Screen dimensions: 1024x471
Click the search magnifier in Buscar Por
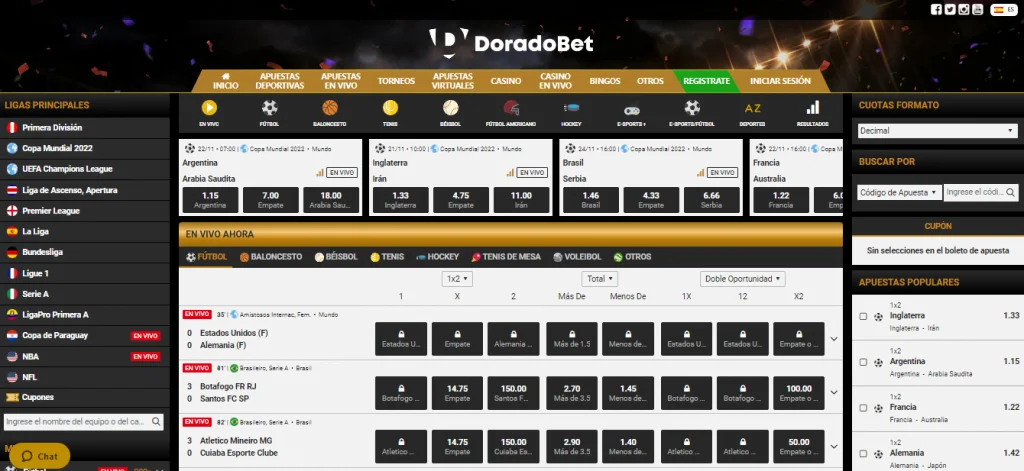[x=1010, y=193]
